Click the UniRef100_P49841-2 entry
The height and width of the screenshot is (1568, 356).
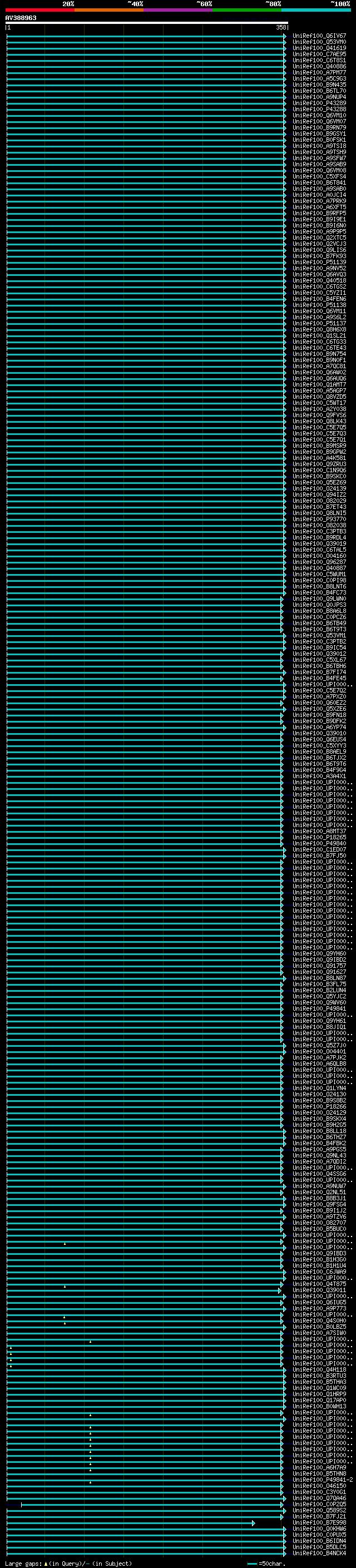tap(323, 1480)
